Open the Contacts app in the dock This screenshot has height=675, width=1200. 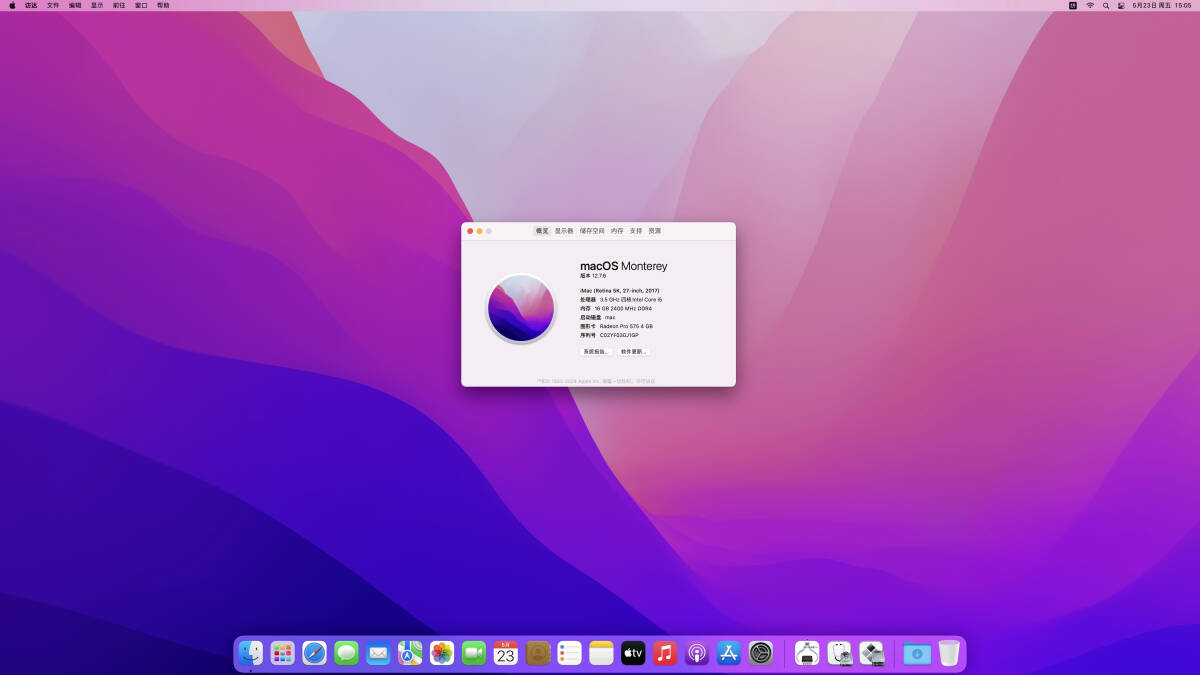point(538,653)
